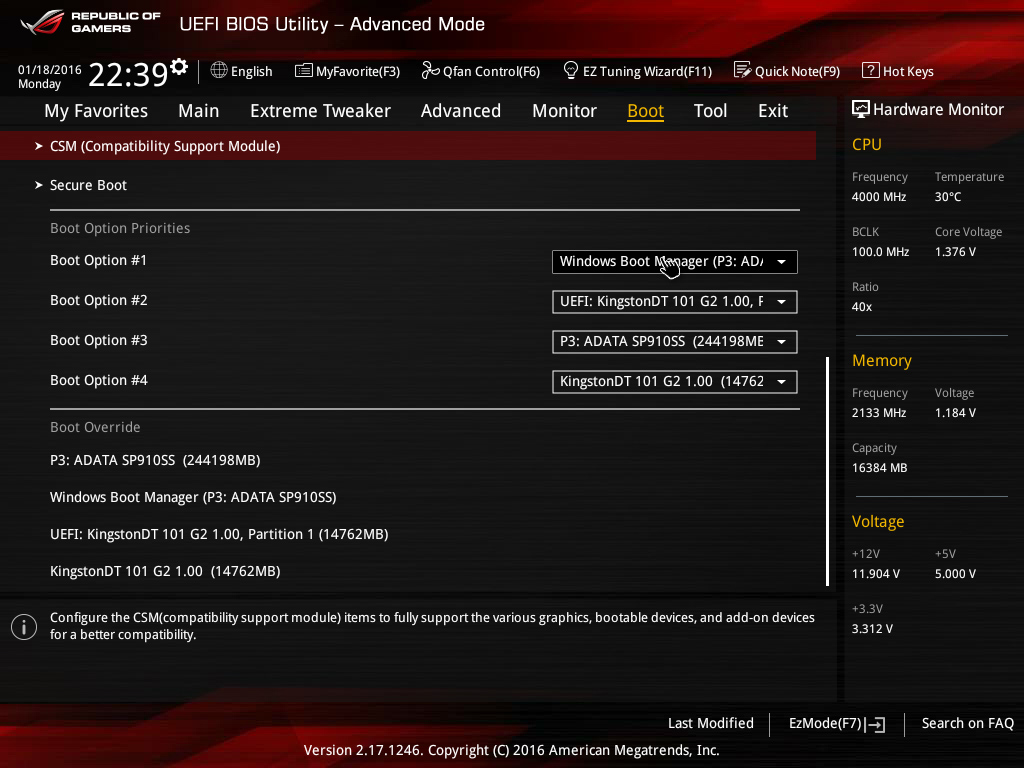Image resolution: width=1024 pixels, height=768 pixels.
Task: Click the Boot Option Priorities heading
Action: click(x=120, y=228)
